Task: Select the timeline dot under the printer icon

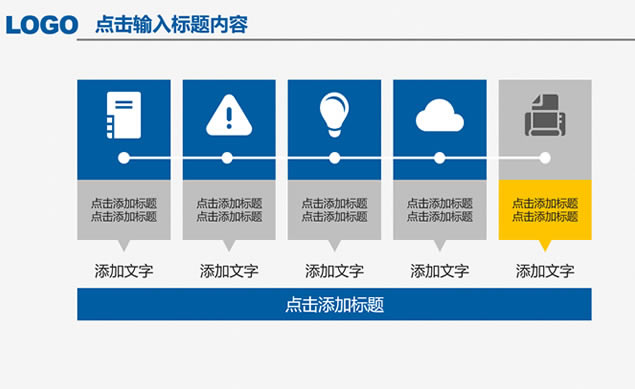Action: (x=545, y=158)
